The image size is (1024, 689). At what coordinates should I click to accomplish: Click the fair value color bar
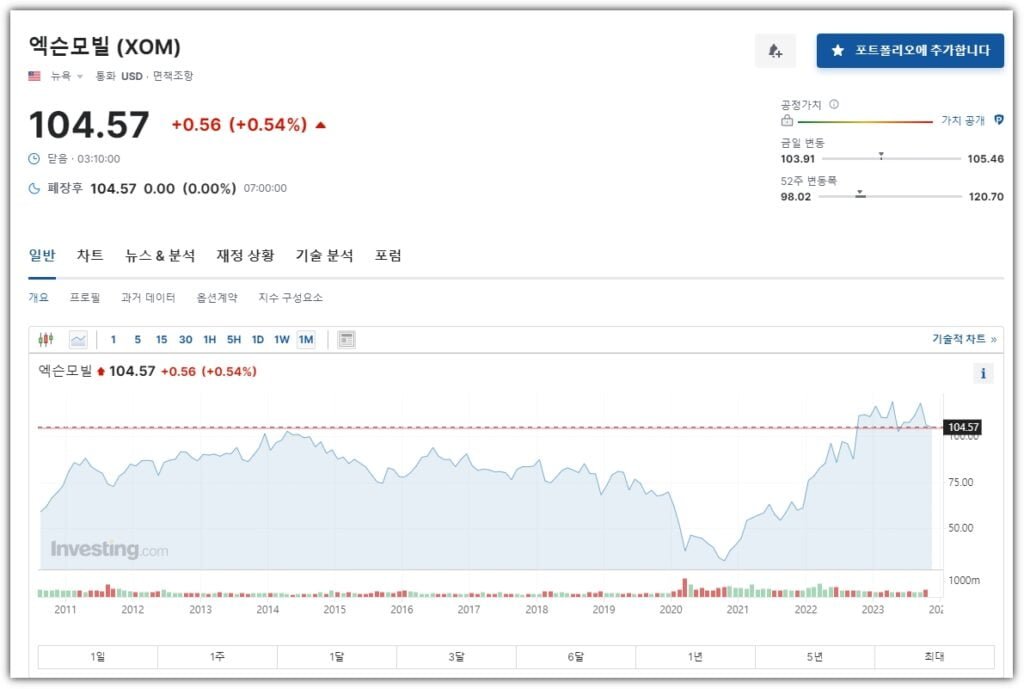click(865, 121)
